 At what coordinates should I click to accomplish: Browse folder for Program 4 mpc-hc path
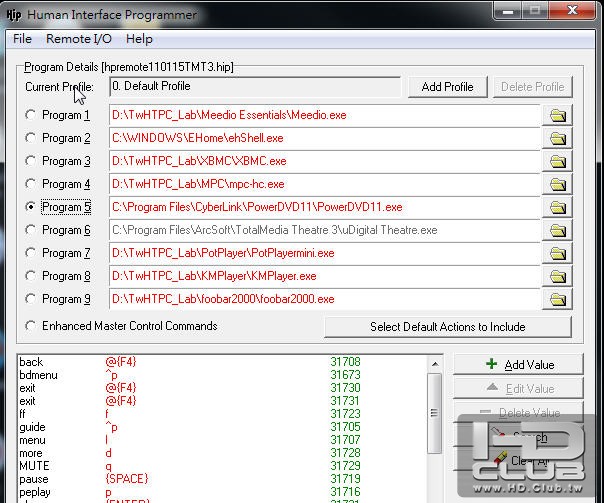(557, 184)
